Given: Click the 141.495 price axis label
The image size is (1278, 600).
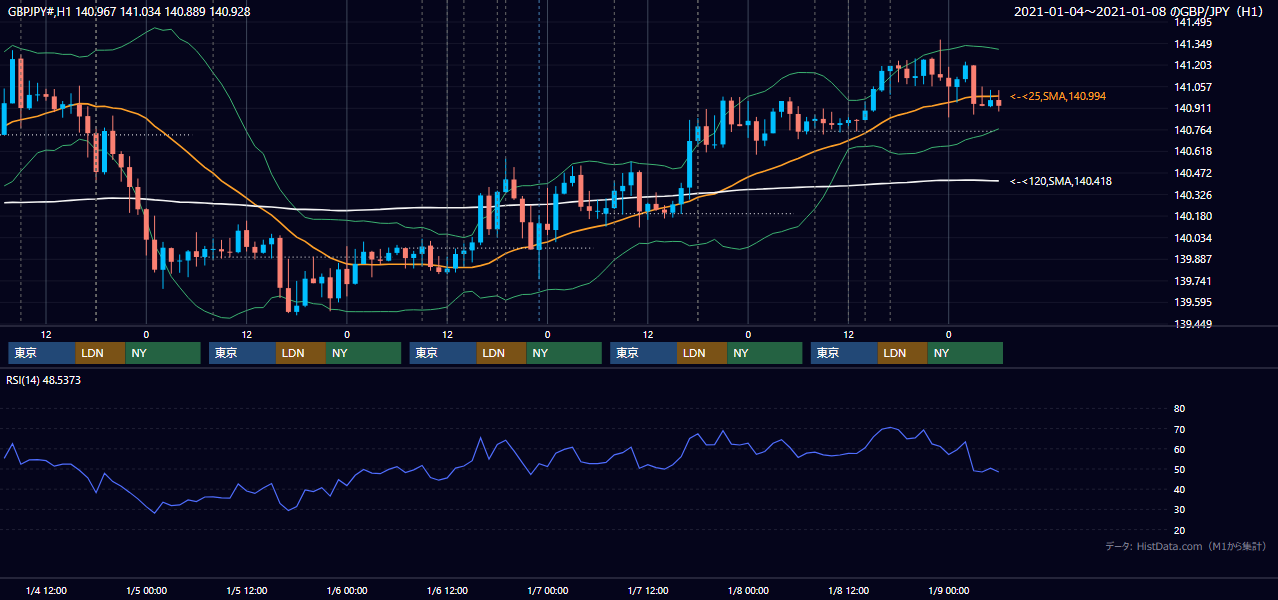Looking at the screenshot, I should 1193,22.
